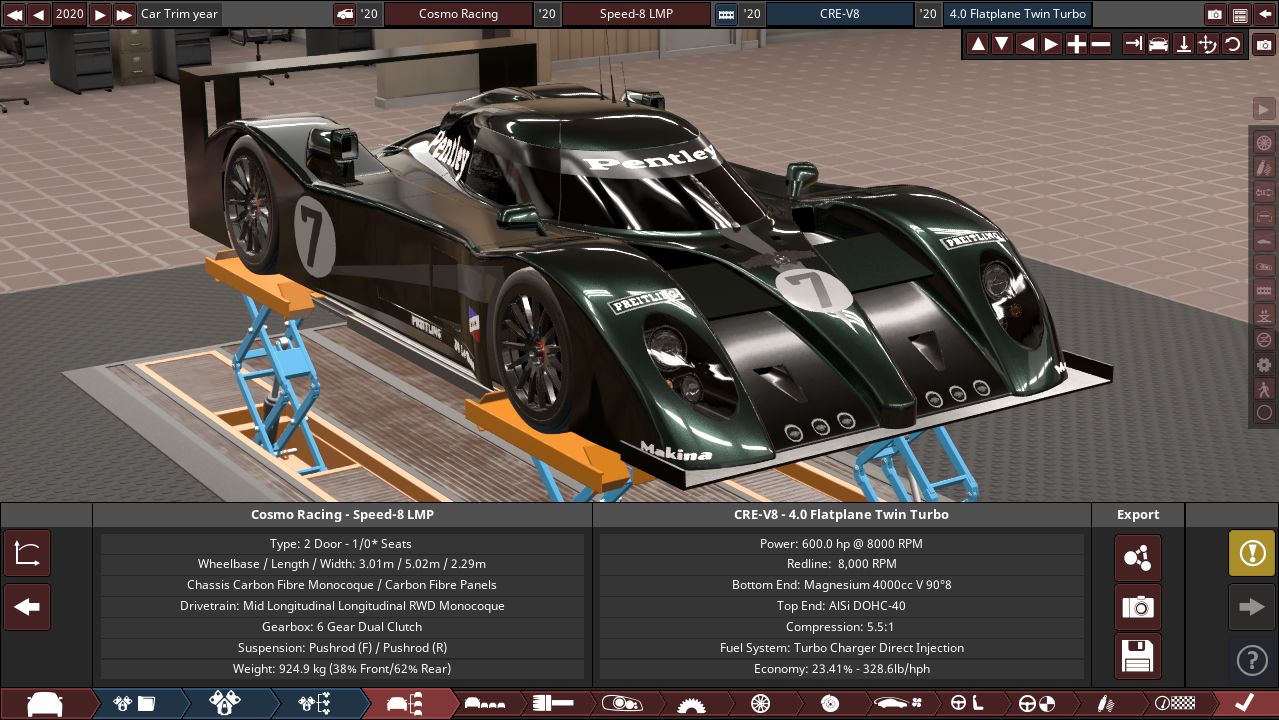Click the car front view icon
The height and width of the screenshot is (720, 1279).
pyautogui.click(x=1158, y=44)
